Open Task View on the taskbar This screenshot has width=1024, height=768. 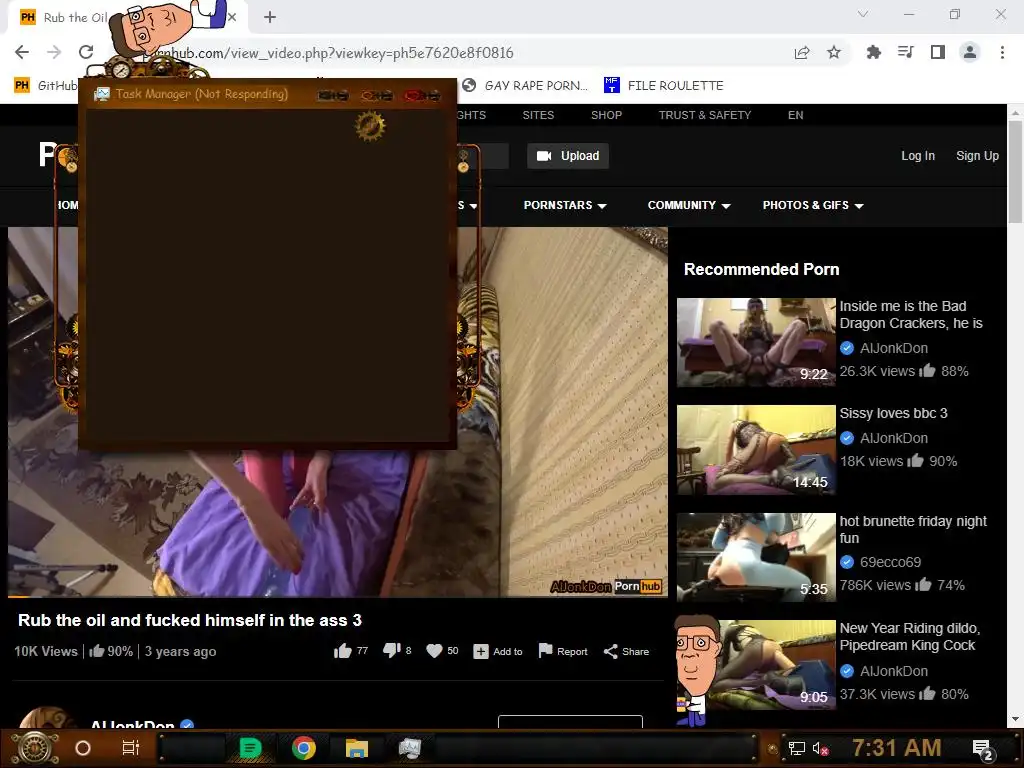[131, 748]
